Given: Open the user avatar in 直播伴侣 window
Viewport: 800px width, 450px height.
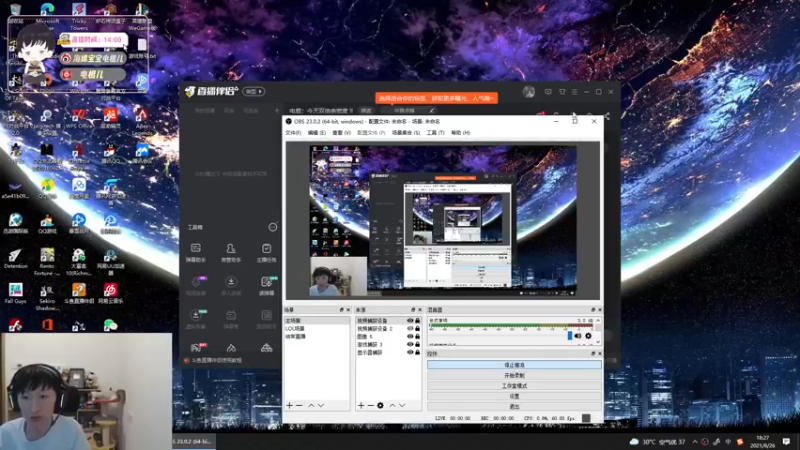Looking at the screenshot, I should click(529, 91).
